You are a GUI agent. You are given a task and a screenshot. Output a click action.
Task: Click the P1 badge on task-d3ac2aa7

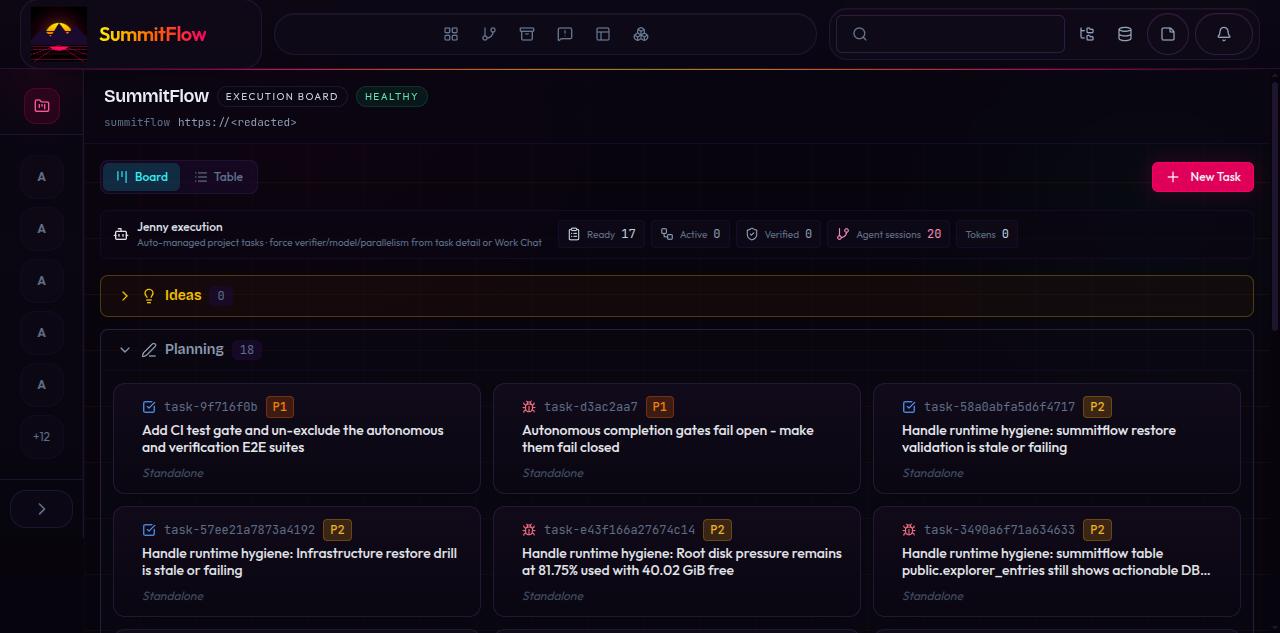660,407
